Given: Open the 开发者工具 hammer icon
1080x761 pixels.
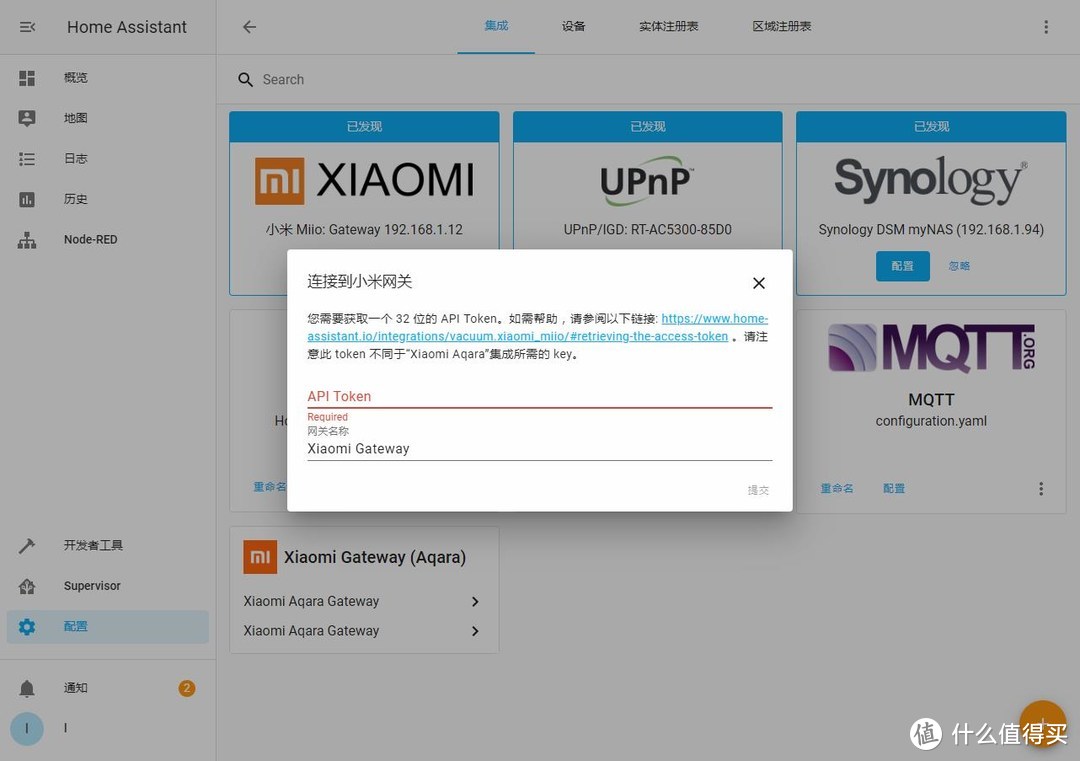Looking at the screenshot, I should (27, 545).
